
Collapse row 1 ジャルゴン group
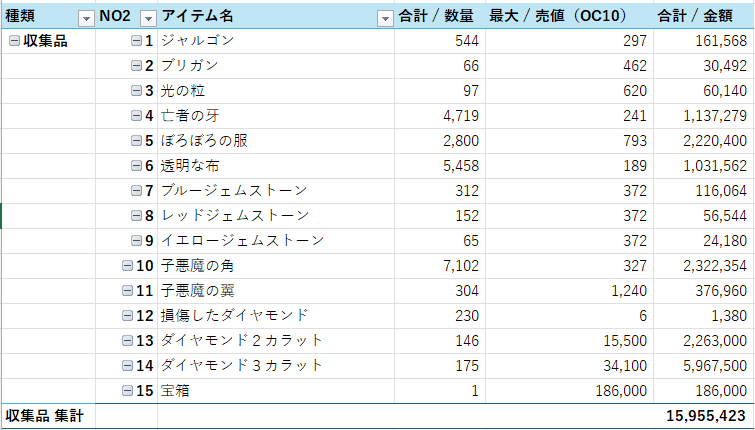click(x=137, y=41)
